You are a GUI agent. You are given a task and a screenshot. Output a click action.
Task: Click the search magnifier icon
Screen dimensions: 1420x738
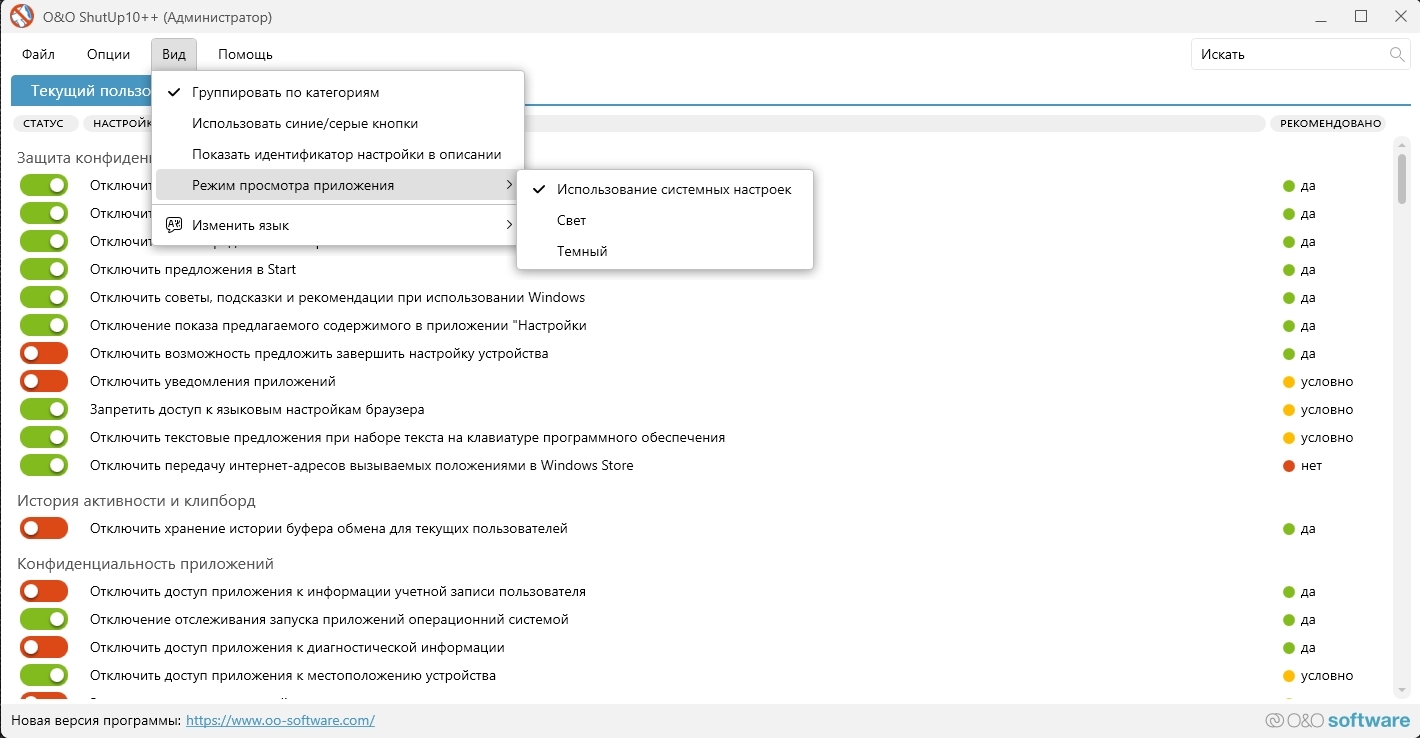1397,54
